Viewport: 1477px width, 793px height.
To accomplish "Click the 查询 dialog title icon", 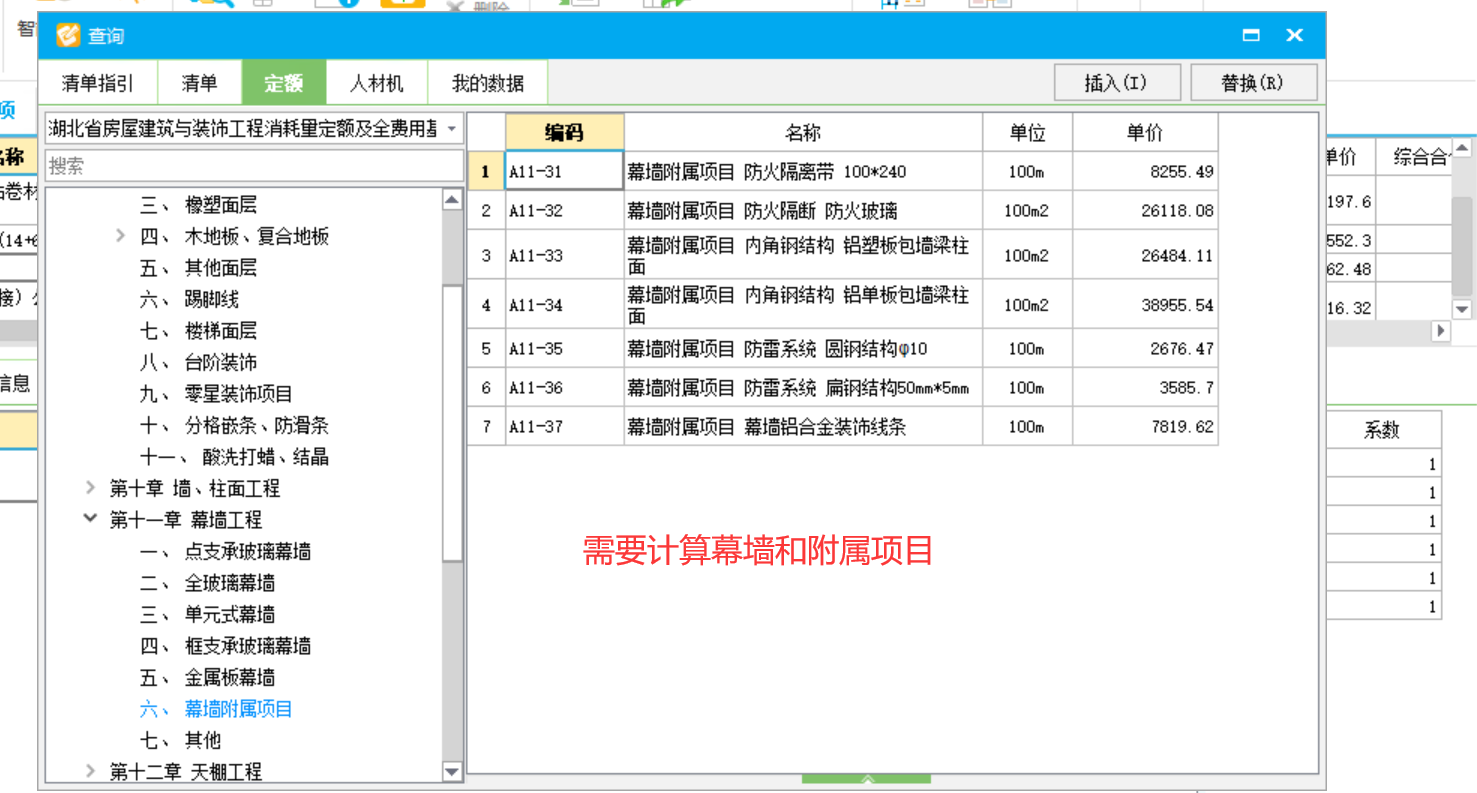I will coord(67,36).
